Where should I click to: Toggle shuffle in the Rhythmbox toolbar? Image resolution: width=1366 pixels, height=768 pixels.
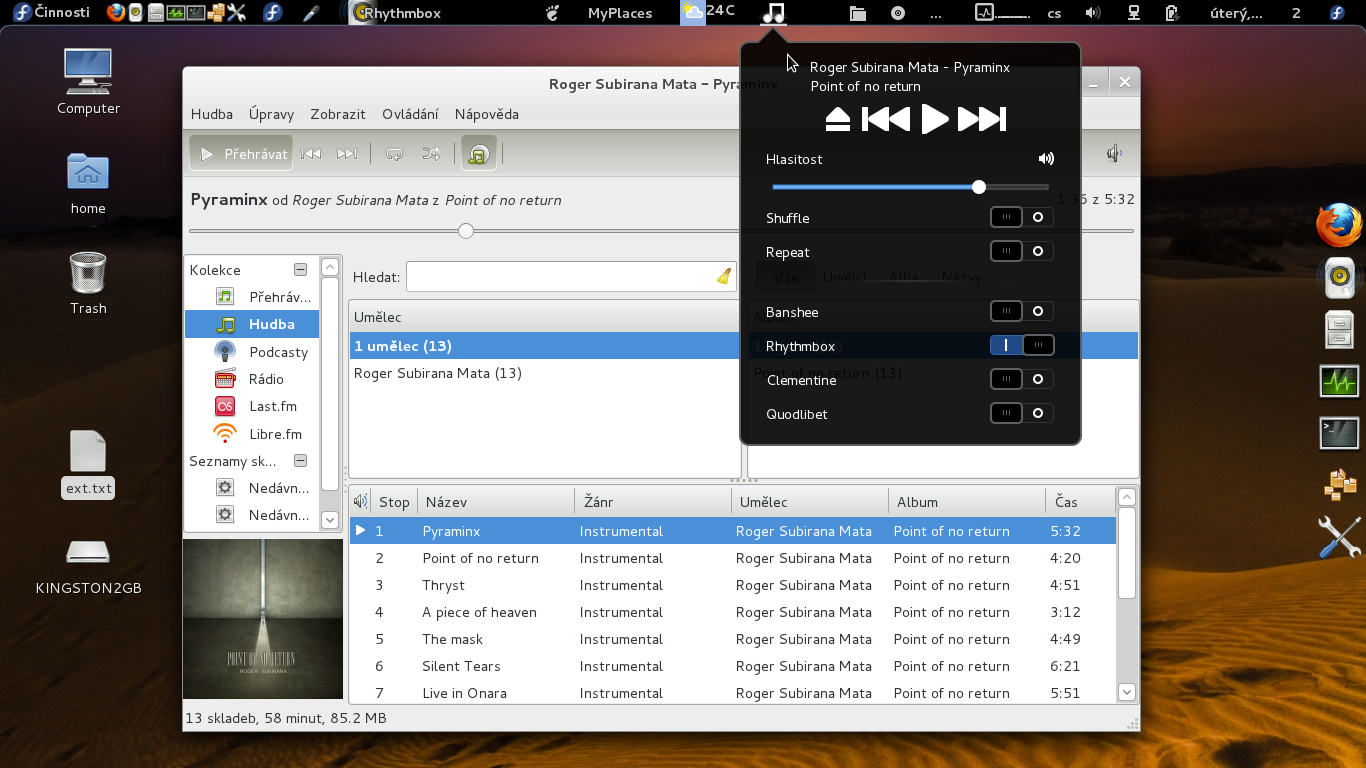pyautogui.click(x=431, y=154)
